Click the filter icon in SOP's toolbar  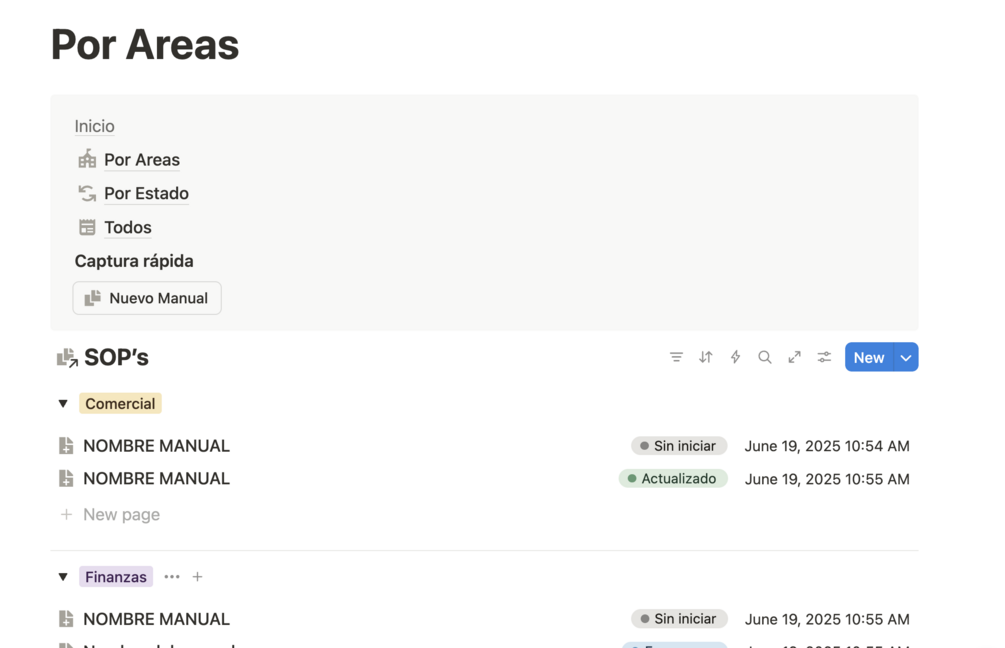676,357
